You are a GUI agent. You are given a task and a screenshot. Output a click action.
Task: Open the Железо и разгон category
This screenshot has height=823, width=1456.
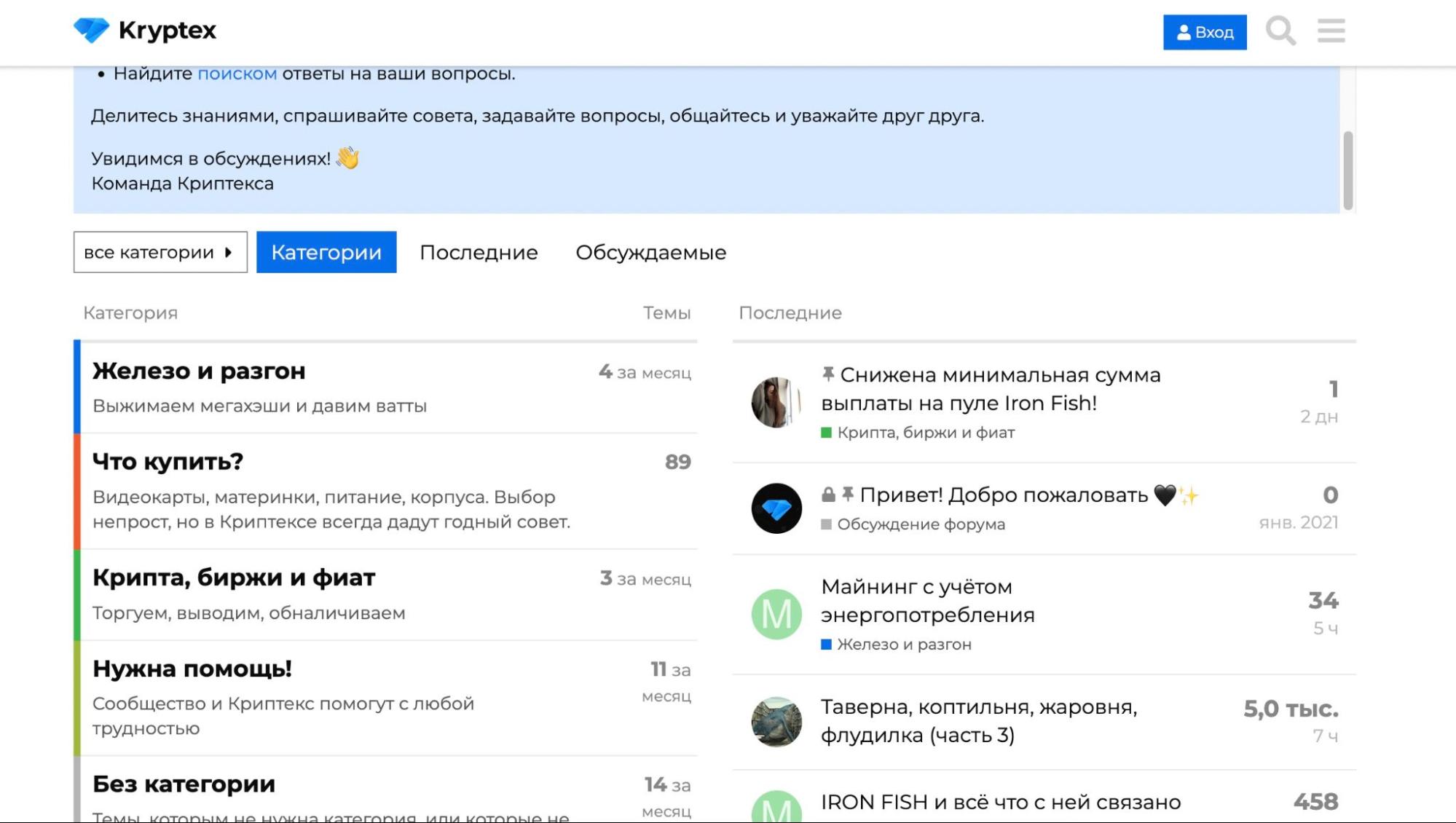coord(199,371)
